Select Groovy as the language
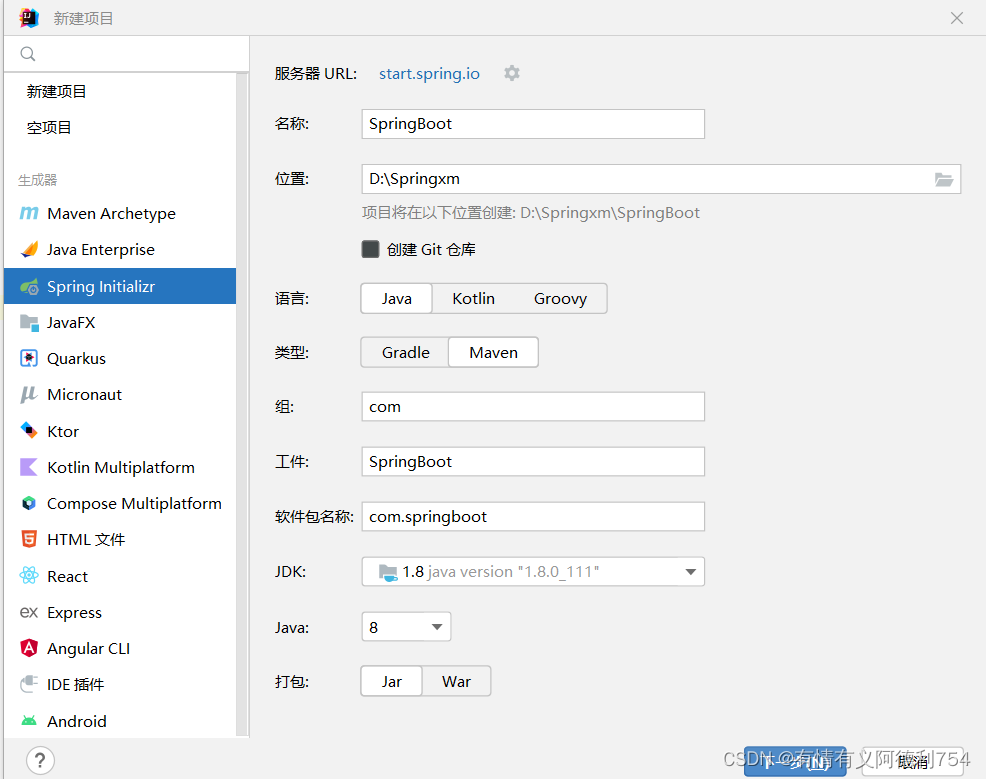986x779 pixels. point(560,299)
